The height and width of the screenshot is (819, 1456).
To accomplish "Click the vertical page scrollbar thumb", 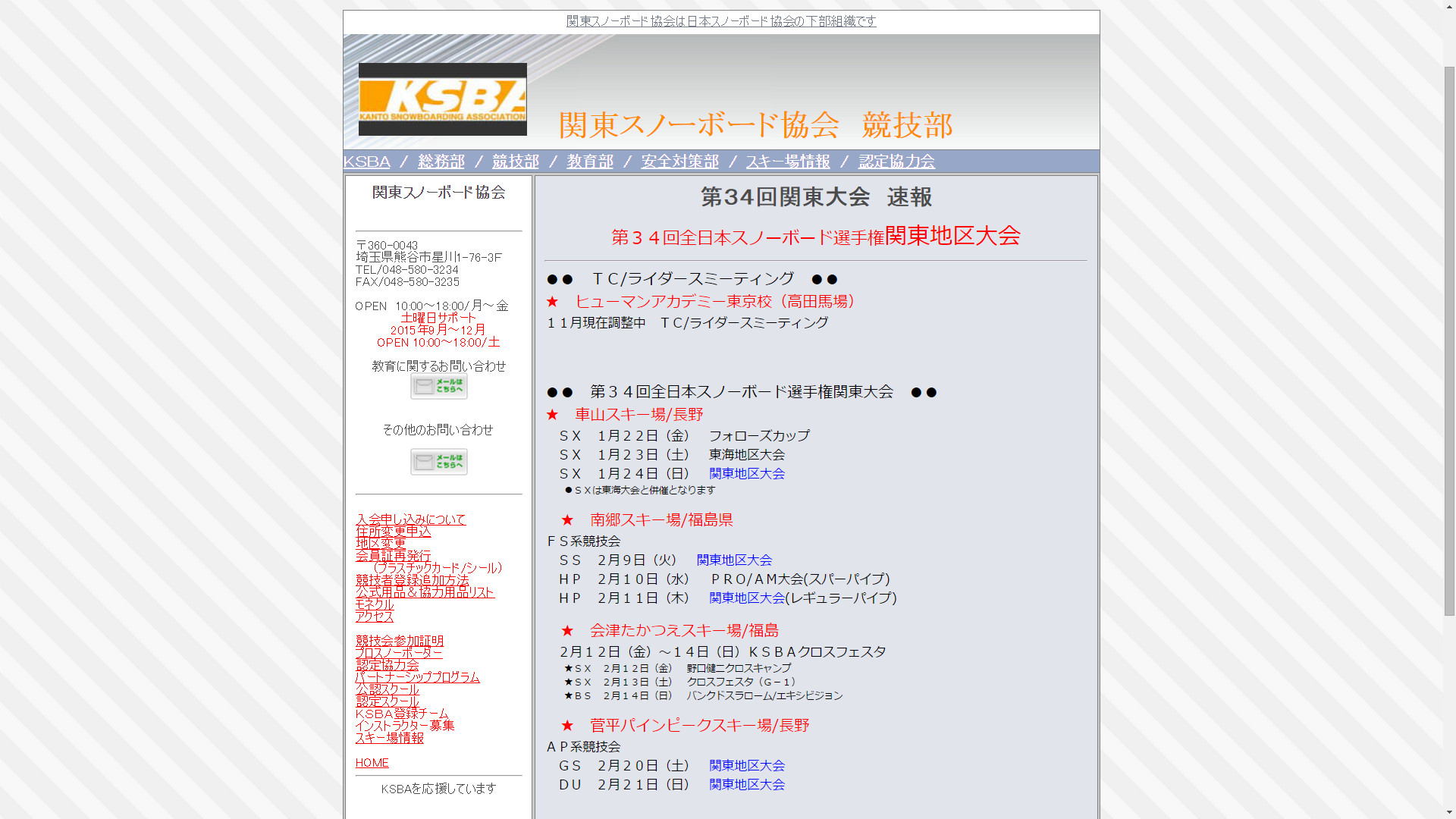I will [x=1448, y=341].
